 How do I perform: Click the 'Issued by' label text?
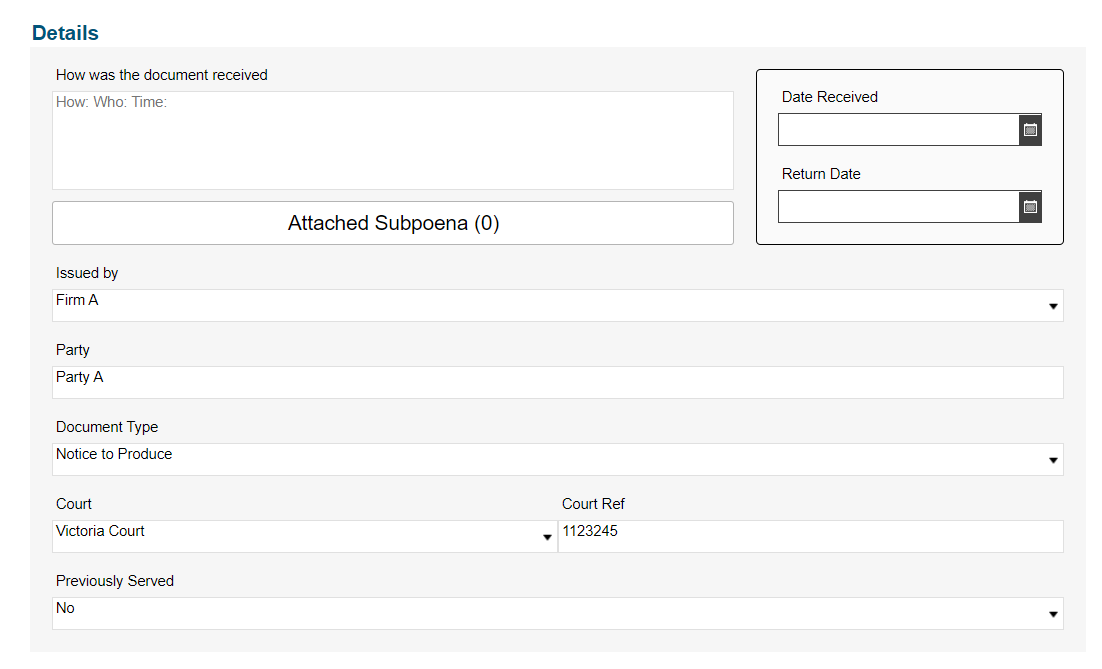point(87,273)
